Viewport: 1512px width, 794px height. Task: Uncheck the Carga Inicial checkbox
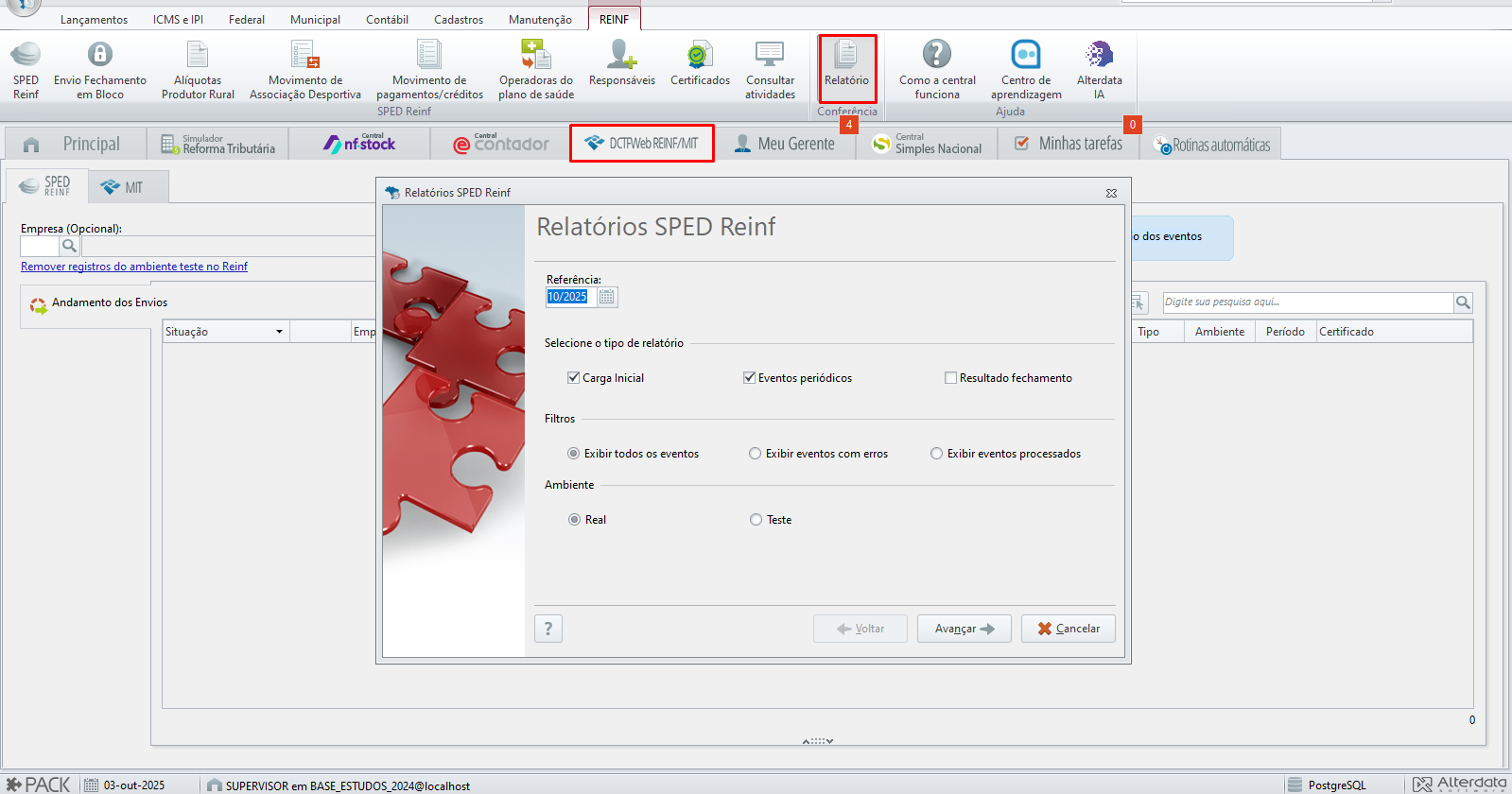click(x=574, y=378)
